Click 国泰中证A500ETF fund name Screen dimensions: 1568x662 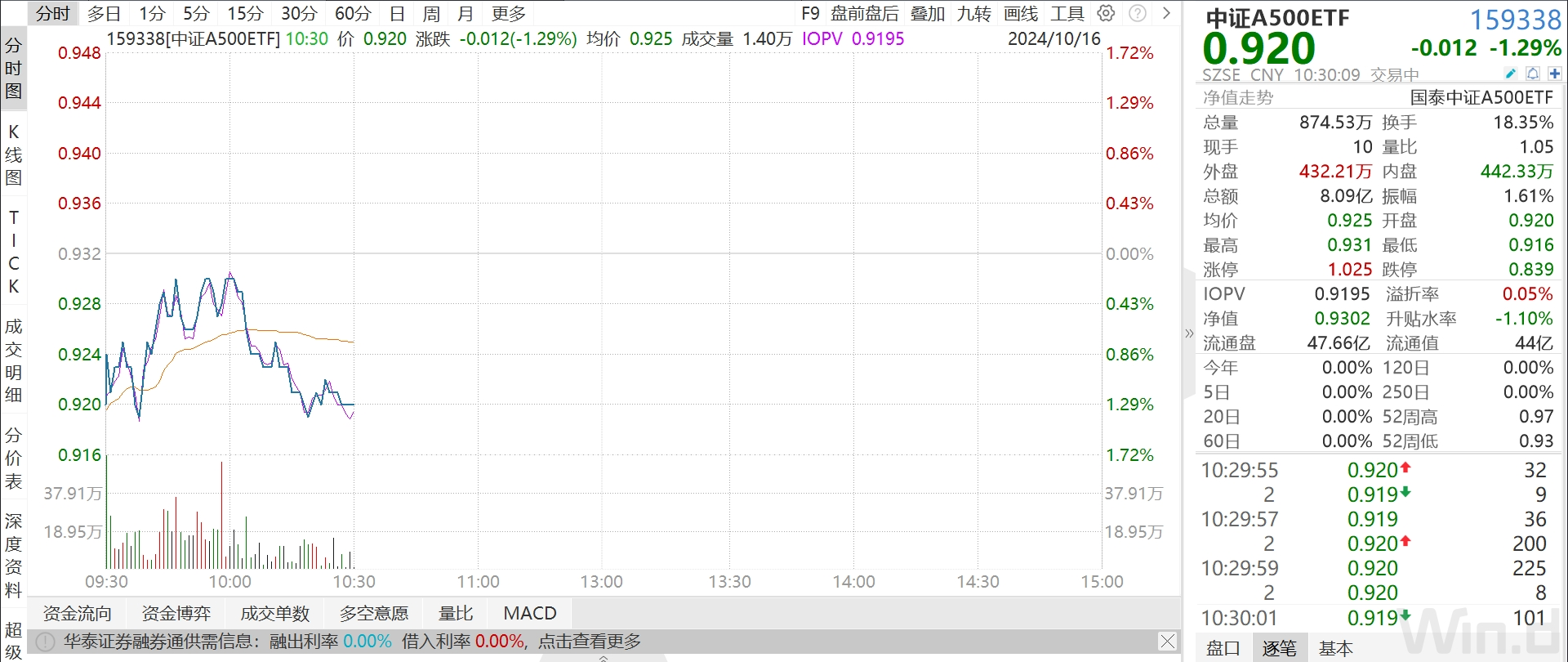[1482, 97]
